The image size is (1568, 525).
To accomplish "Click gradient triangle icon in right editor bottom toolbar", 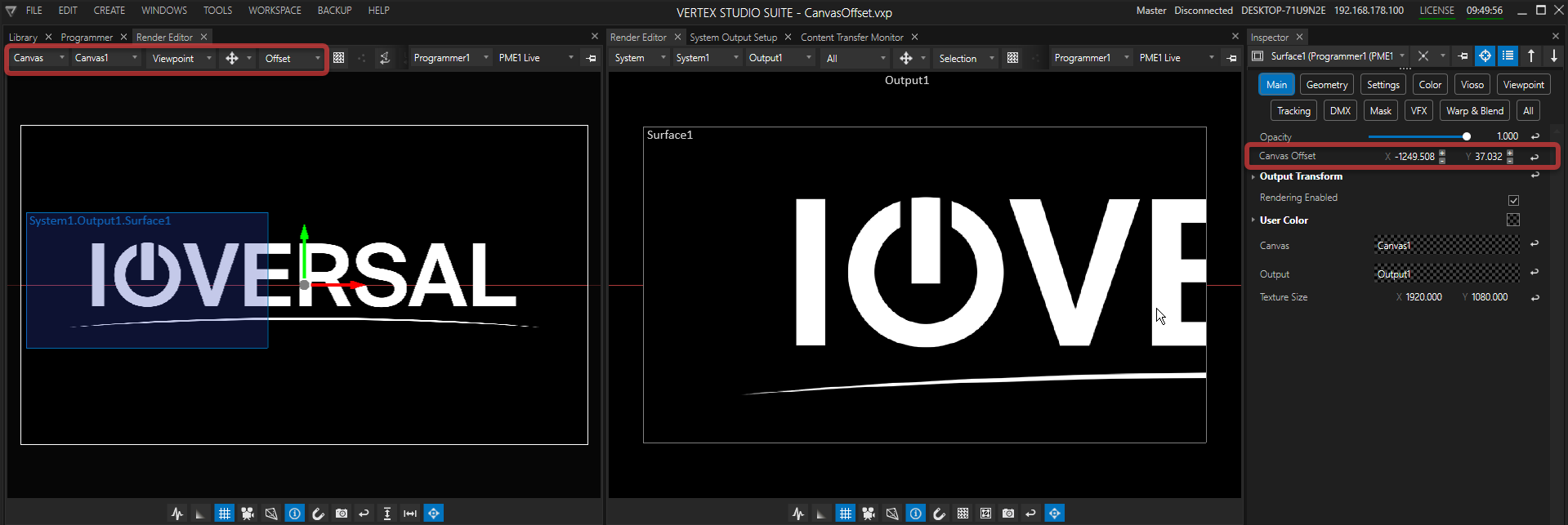I will pos(822,514).
